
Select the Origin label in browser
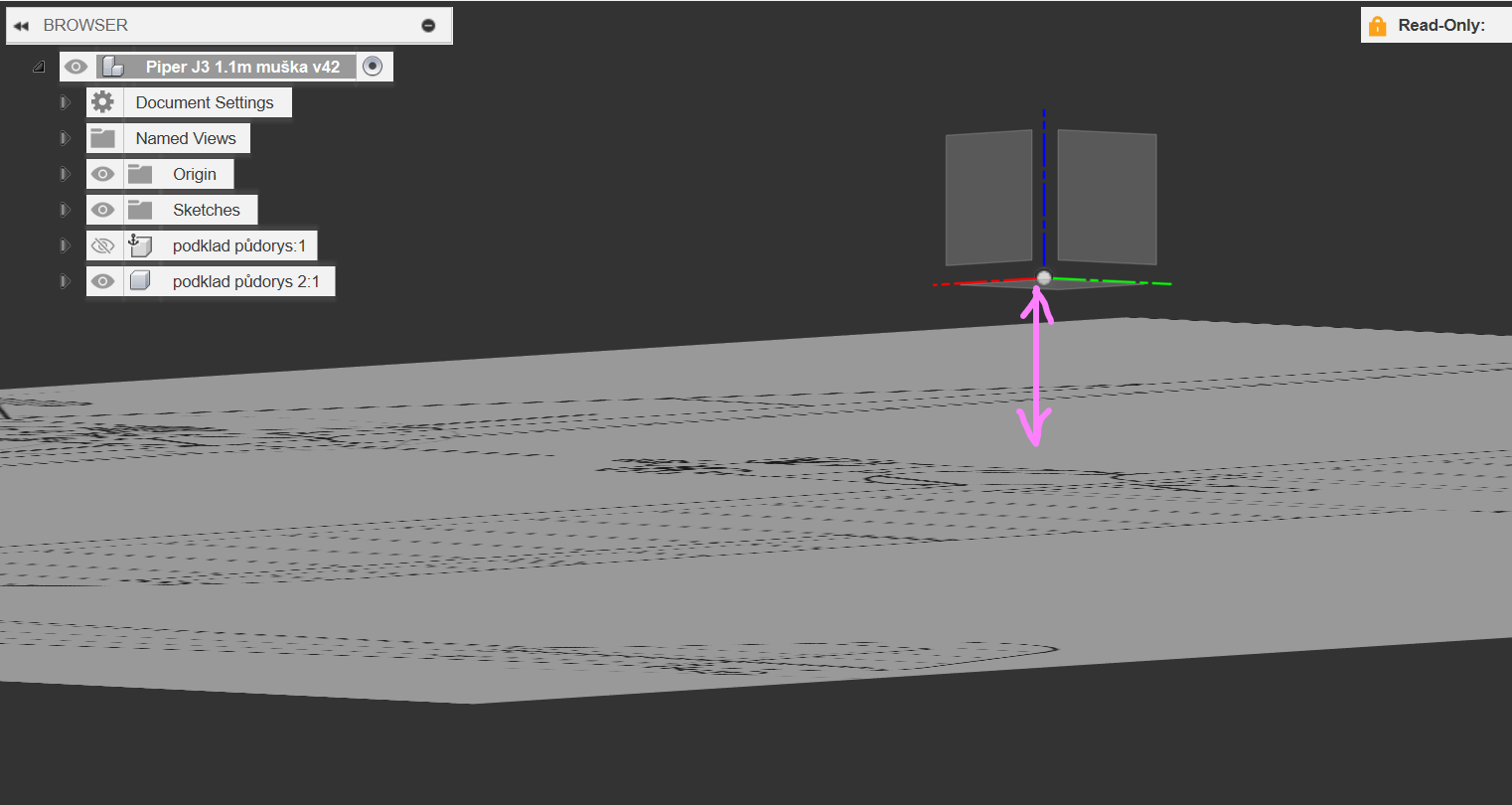point(195,174)
